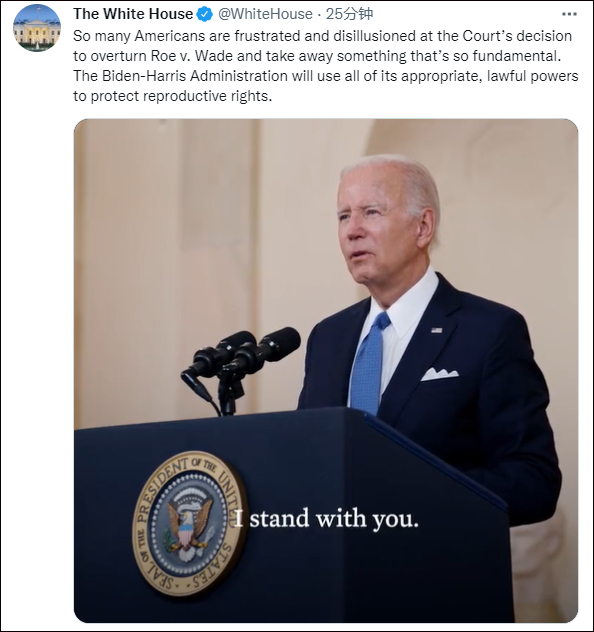Open the @WhiteHouse handle link

coord(265,14)
